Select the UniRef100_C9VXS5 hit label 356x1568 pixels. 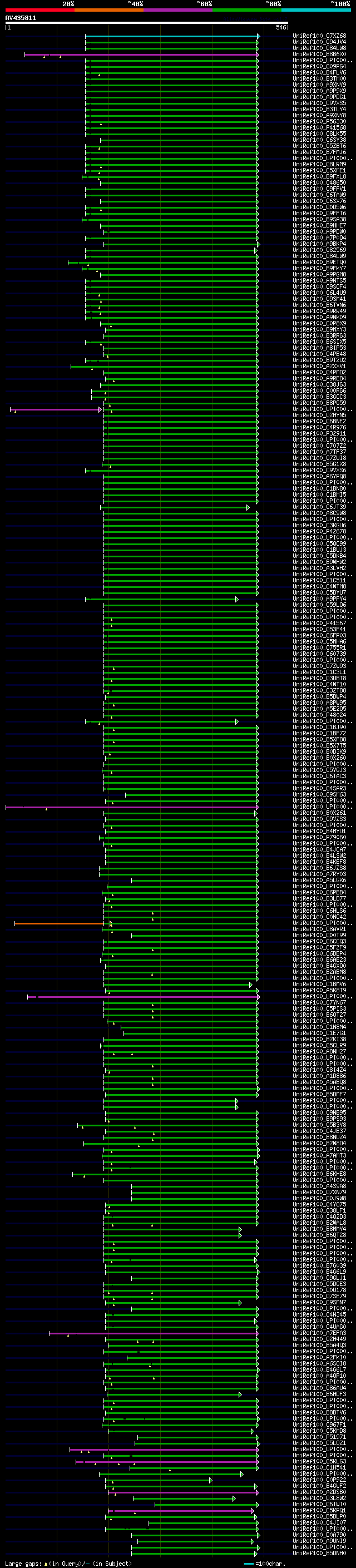coord(319,103)
